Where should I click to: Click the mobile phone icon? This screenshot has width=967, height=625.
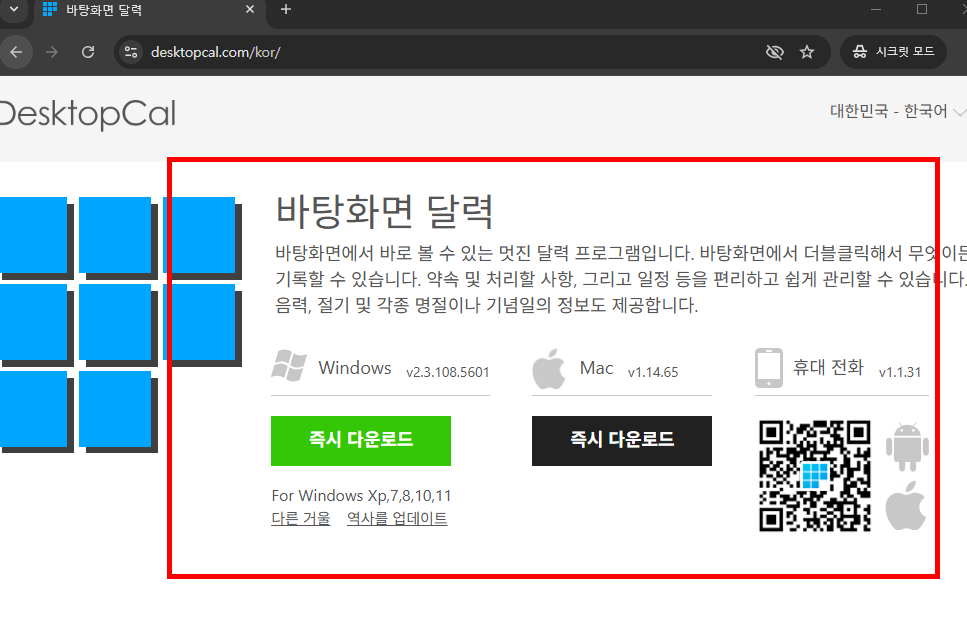(769, 368)
